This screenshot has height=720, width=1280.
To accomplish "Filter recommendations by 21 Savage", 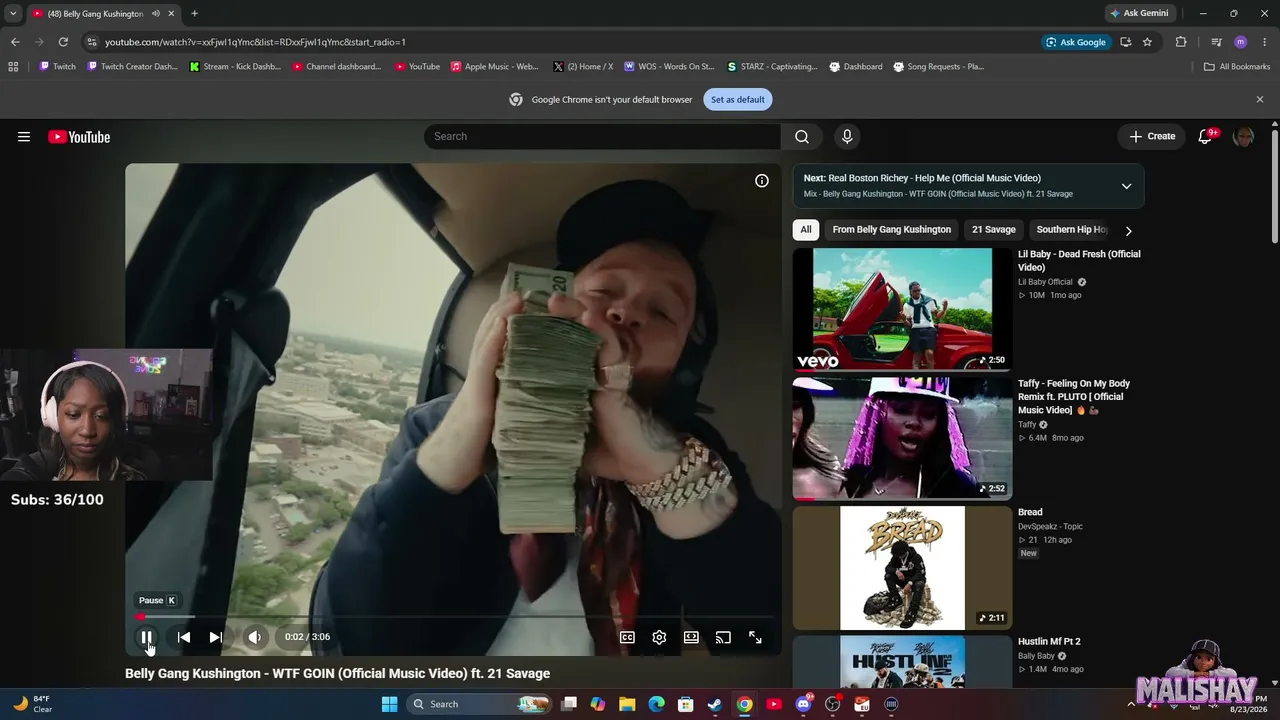I will (994, 229).
